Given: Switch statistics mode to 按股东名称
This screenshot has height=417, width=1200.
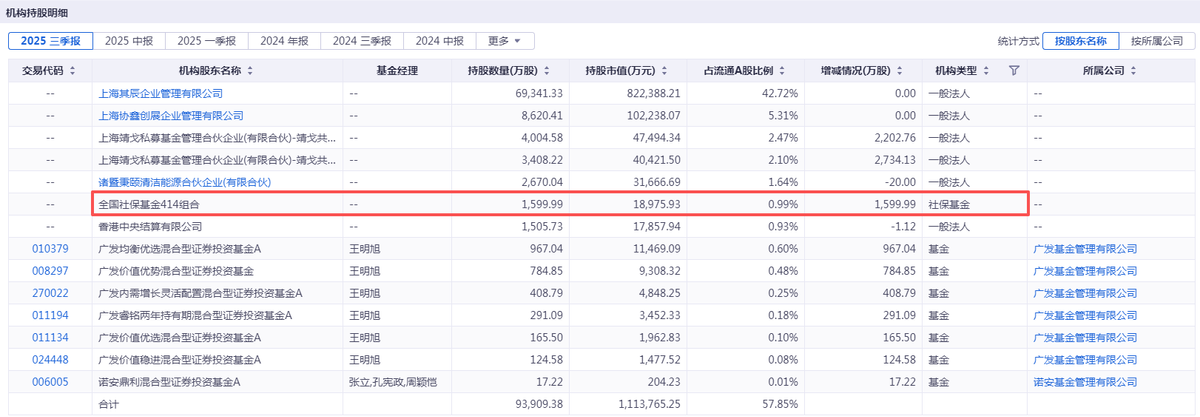Looking at the screenshot, I should coord(1080,41).
